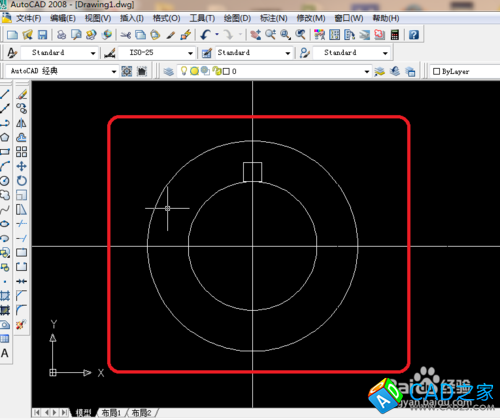The image size is (500, 420).
Task: Open the AutoCAD 经典 workspace dropdown
Action: 62,71
